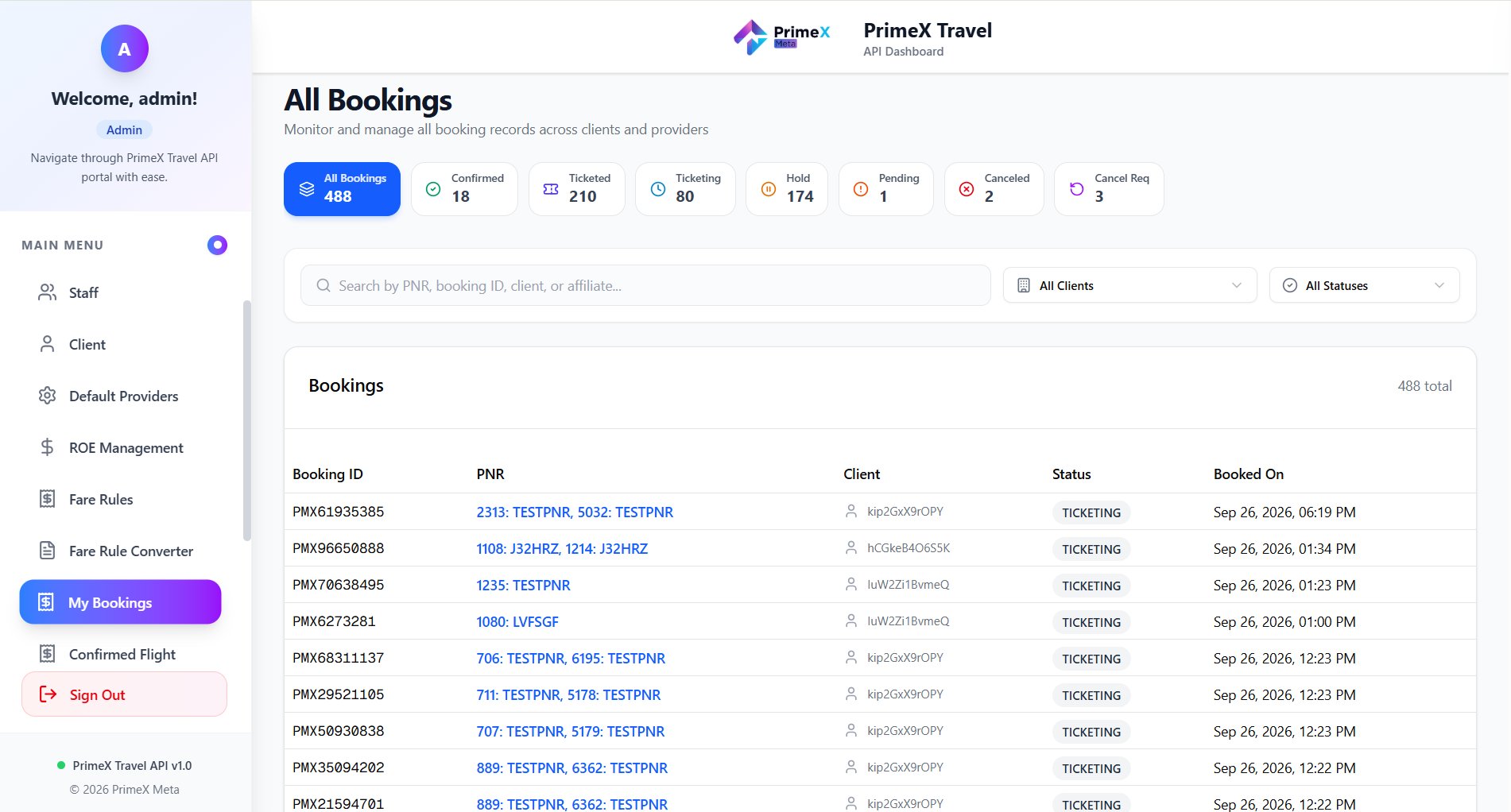Open PNR link 711: TESTPNR, 5178: TESTPNR
1511x812 pixels.
click(x=568, y=695)
